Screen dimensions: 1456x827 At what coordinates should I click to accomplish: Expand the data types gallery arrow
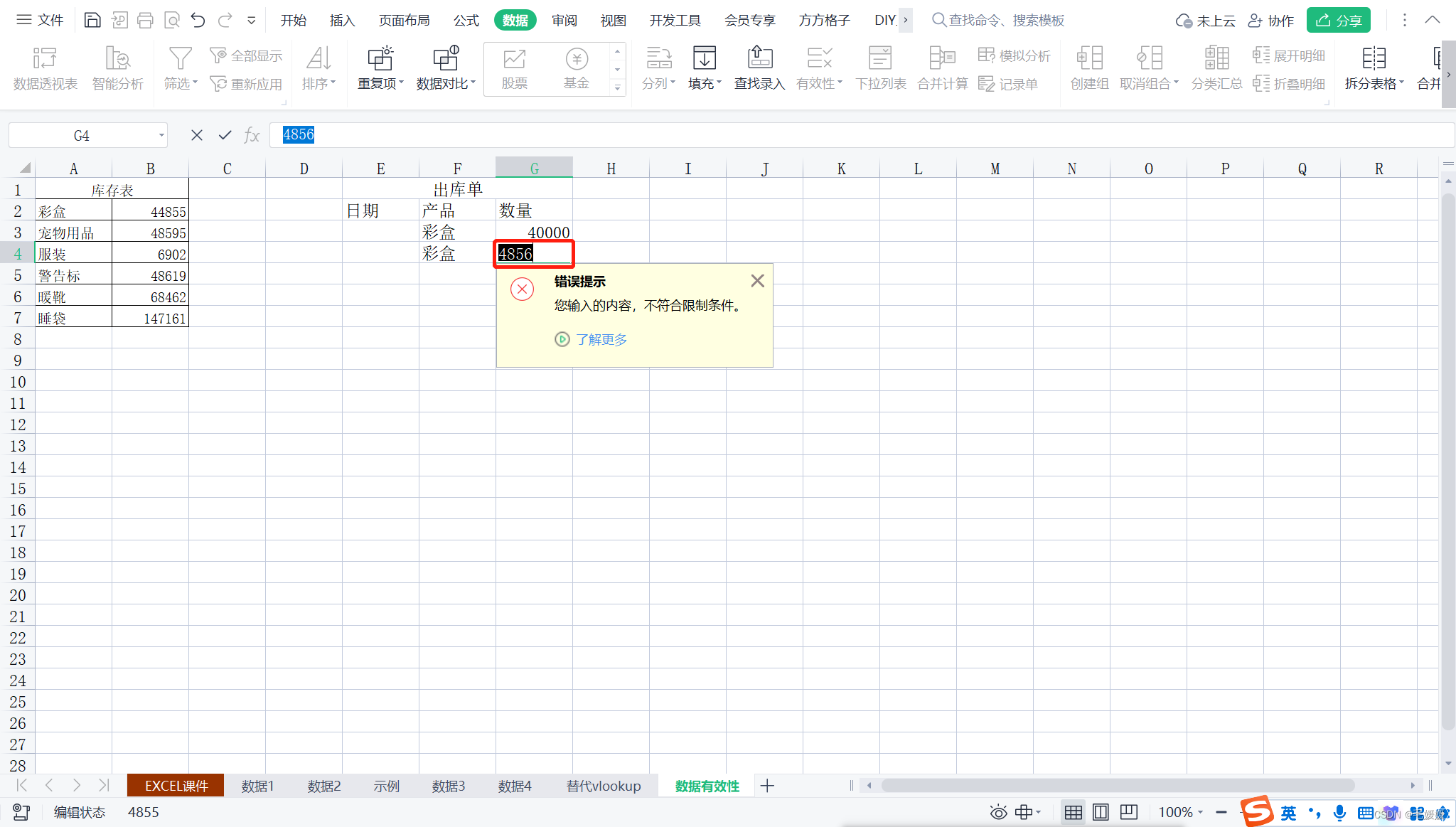(617, 87)
